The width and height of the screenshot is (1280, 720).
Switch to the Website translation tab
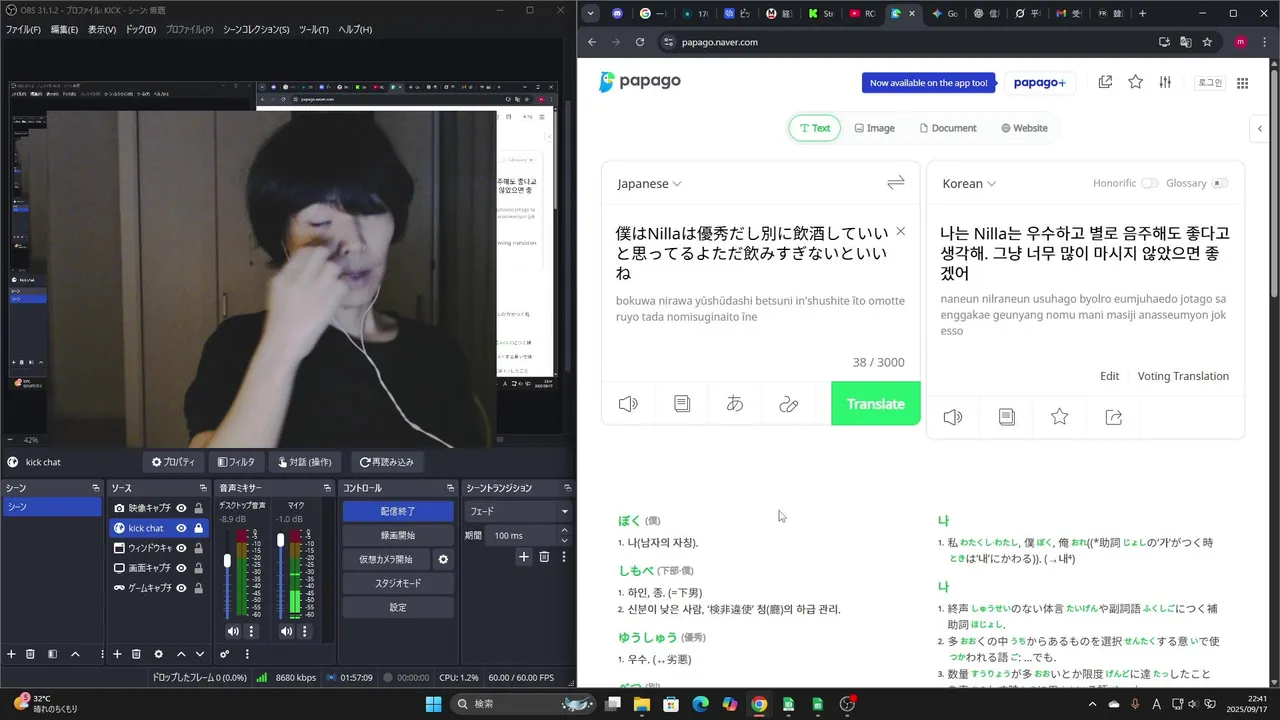tap(1024, 128)
